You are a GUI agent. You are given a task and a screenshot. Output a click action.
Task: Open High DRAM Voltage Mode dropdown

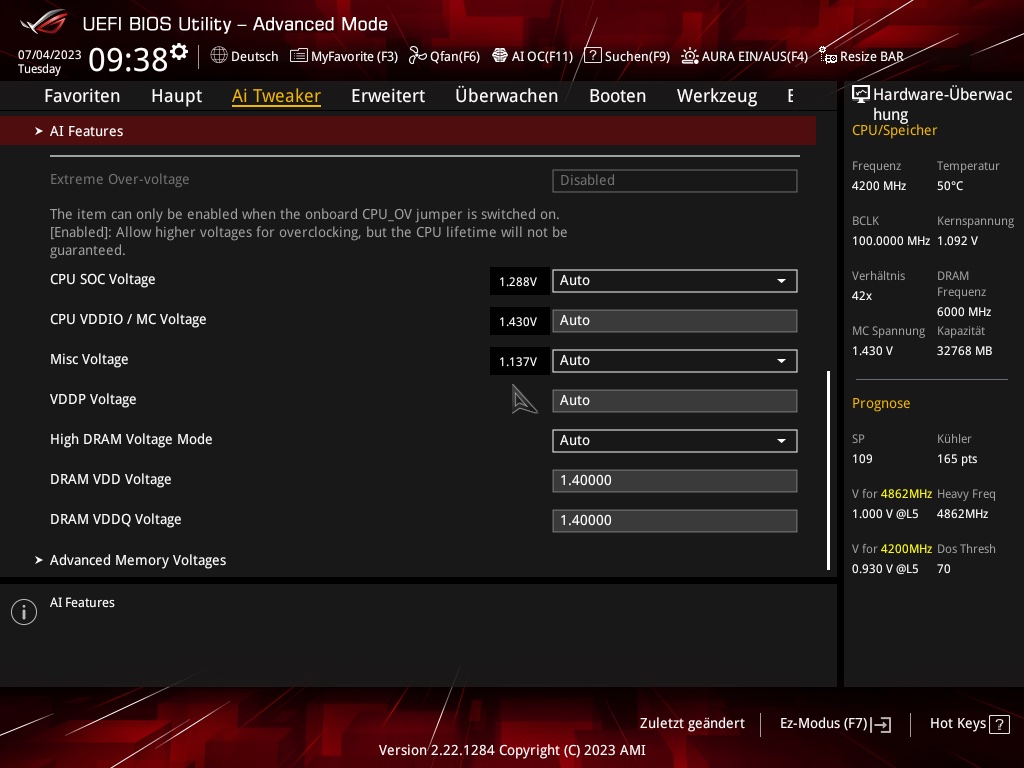pos(675,441)
